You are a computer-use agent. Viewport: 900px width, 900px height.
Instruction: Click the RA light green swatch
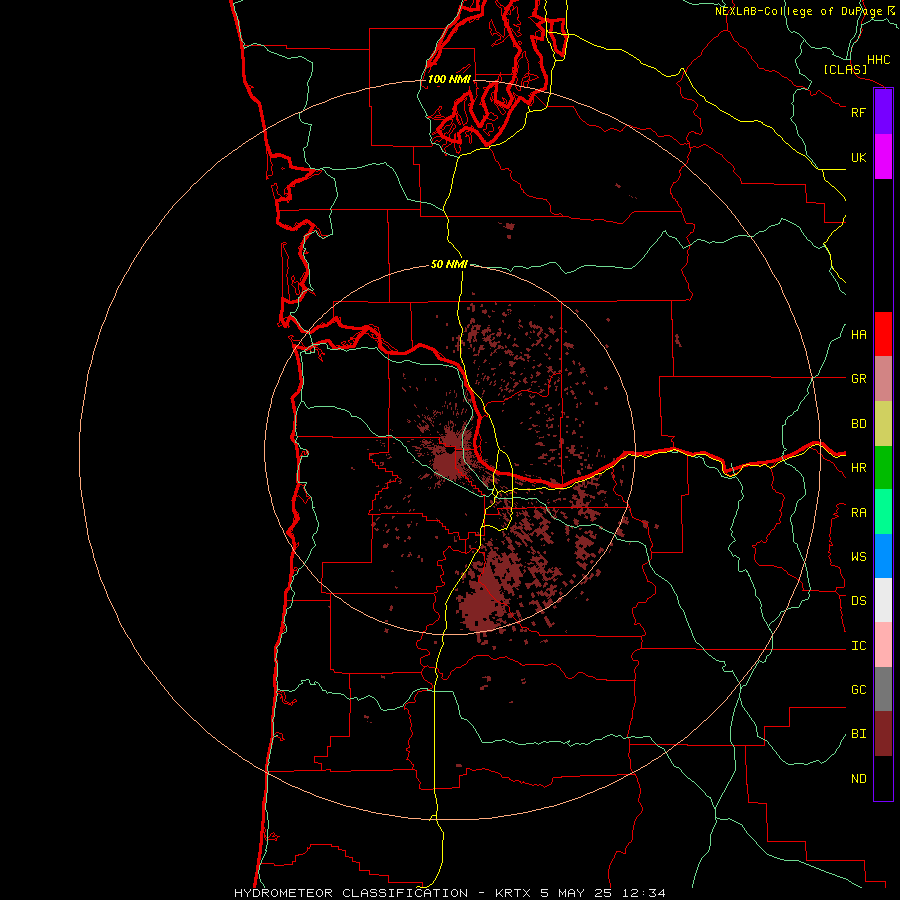click(x=883, y=512)
